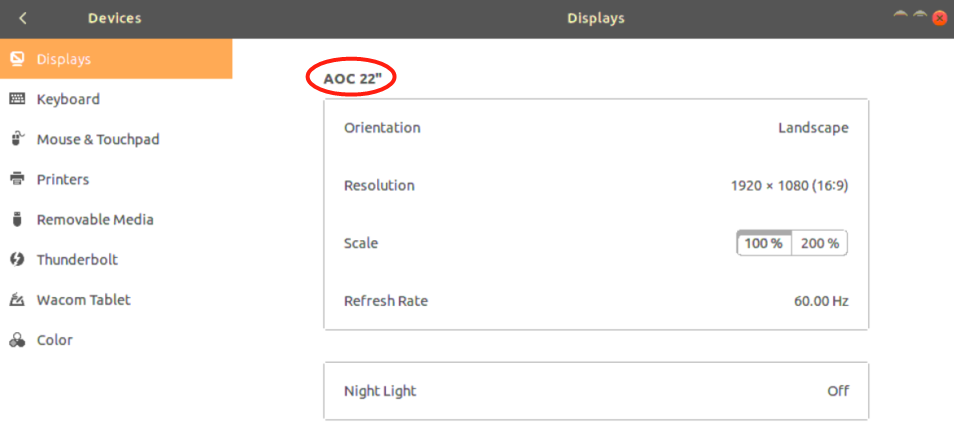Click the Displays title in header bar
Screen dimensions: 954x446
(x=596, y=18)
